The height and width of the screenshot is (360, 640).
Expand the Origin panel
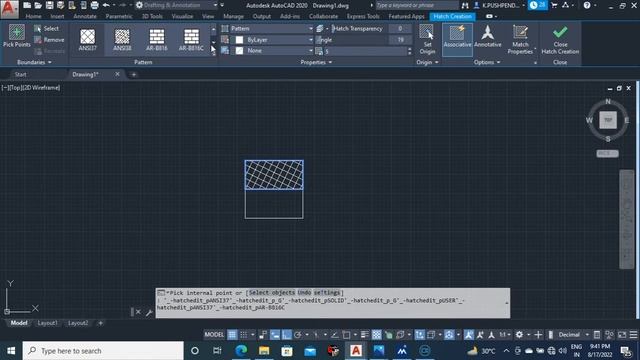427,62
